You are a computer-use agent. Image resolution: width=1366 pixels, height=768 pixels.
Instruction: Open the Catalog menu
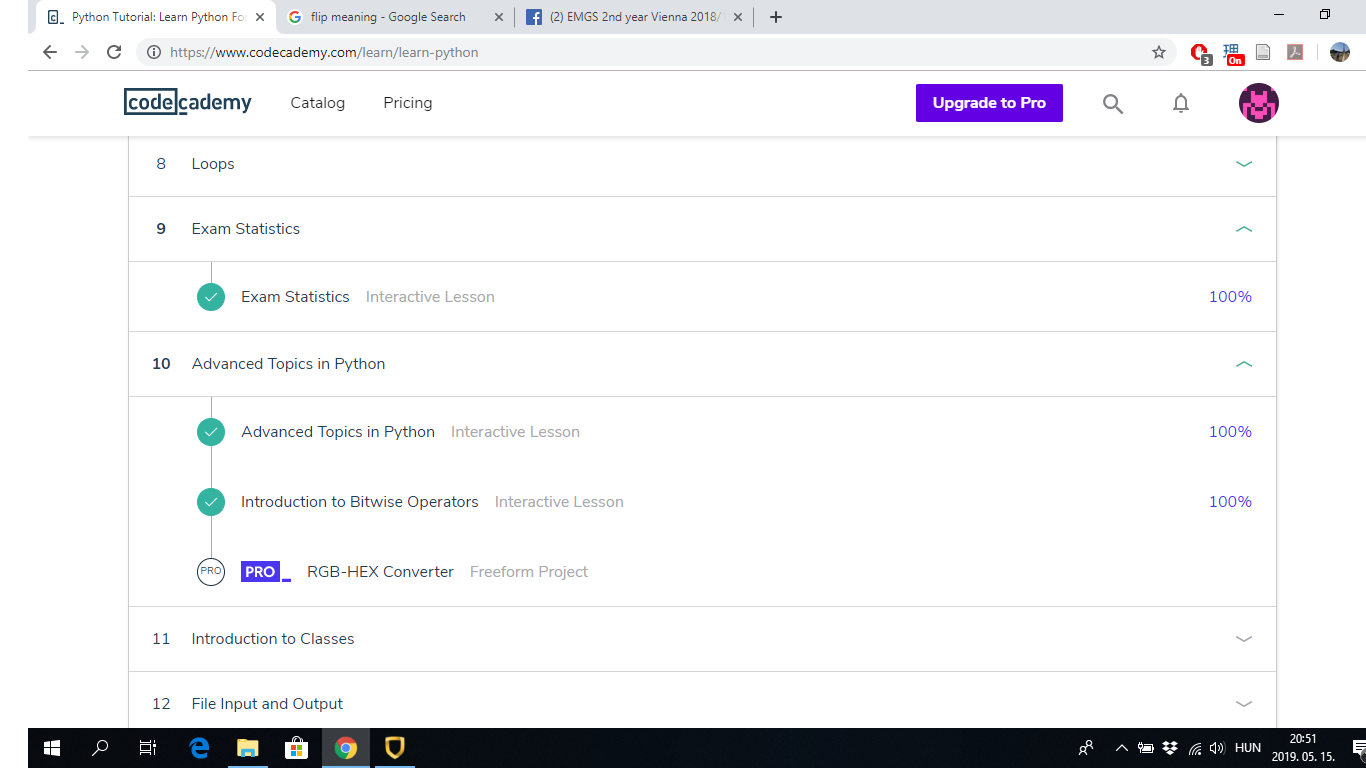pos(318,103)
